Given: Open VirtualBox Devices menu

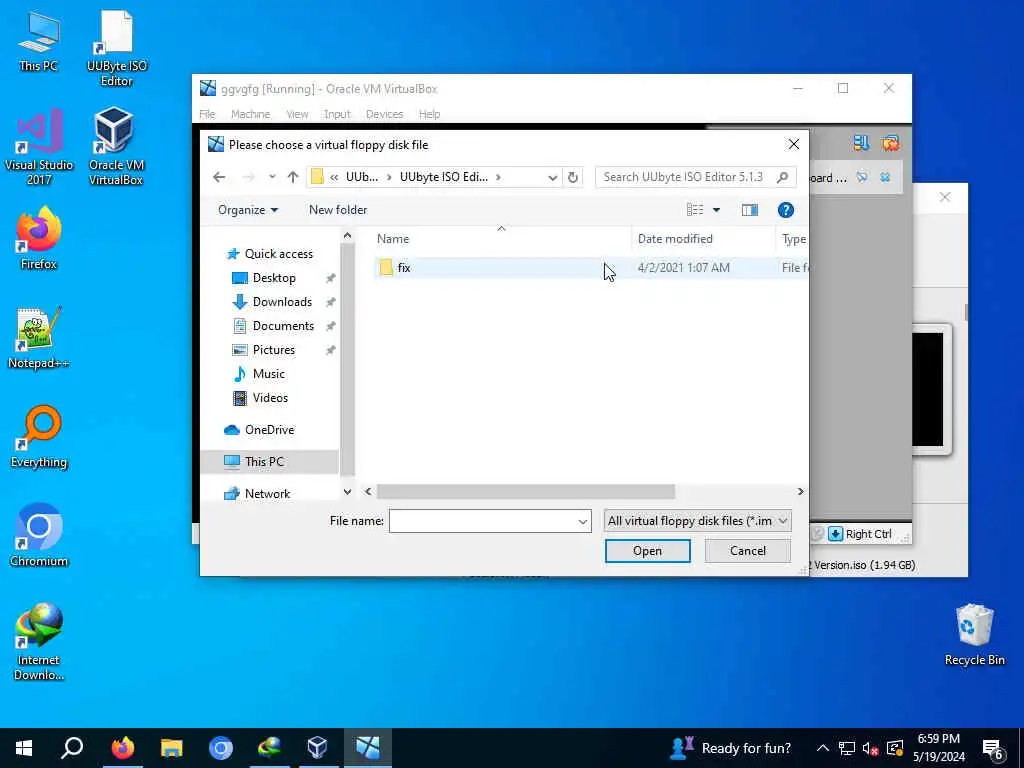Looking at the screenshot, I should pos(384,114).
